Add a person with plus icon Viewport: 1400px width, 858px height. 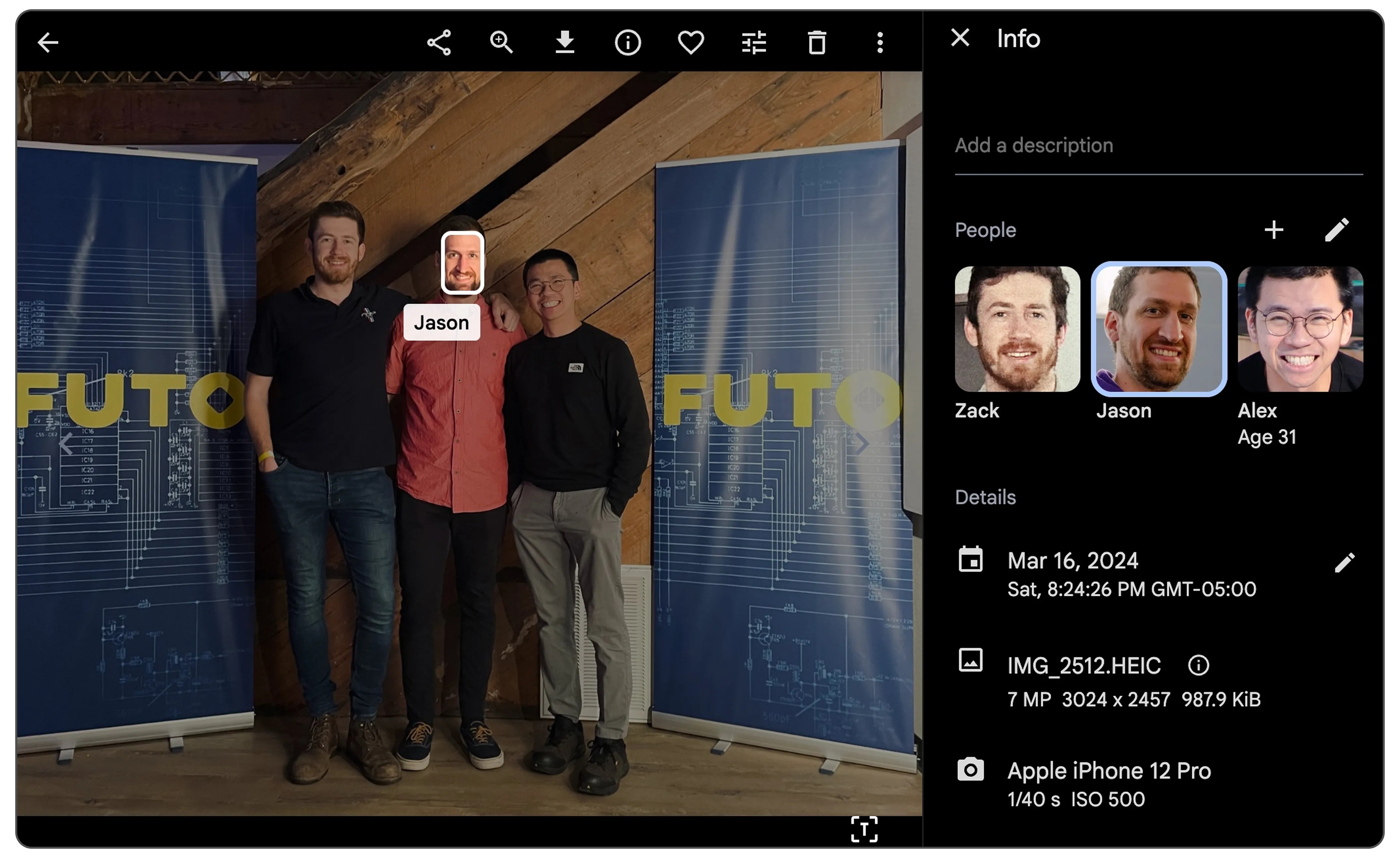click(1274, 230)
